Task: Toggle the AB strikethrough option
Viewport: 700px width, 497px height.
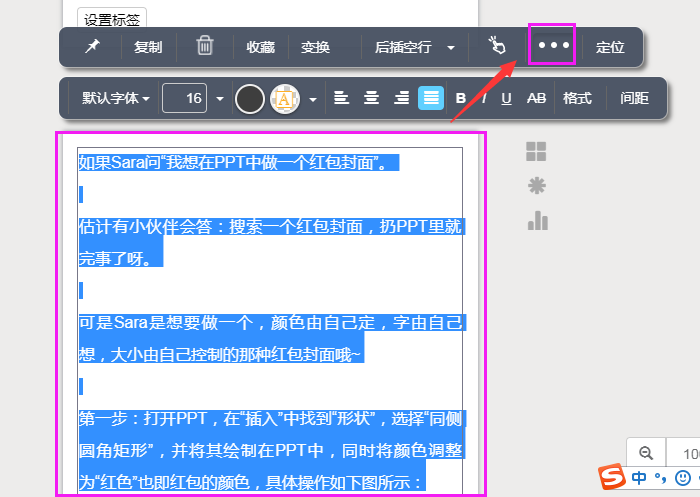Action: [536, 98]
